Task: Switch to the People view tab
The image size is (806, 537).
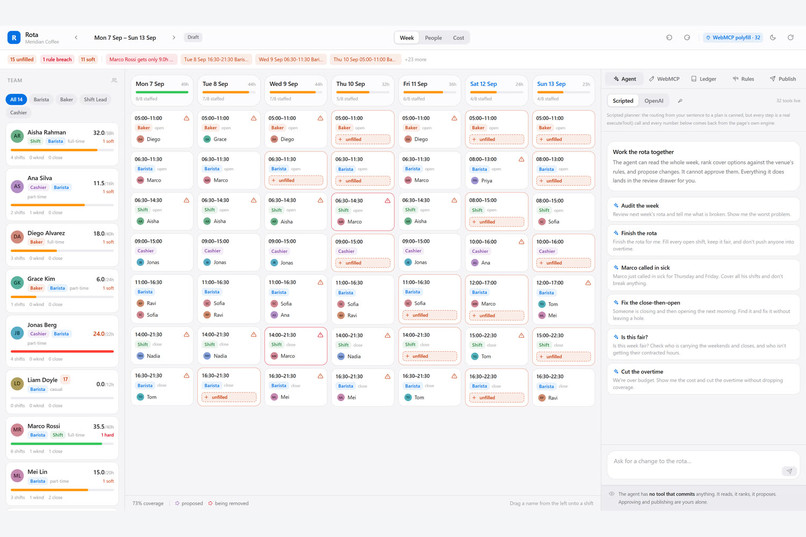Action: 433,38
